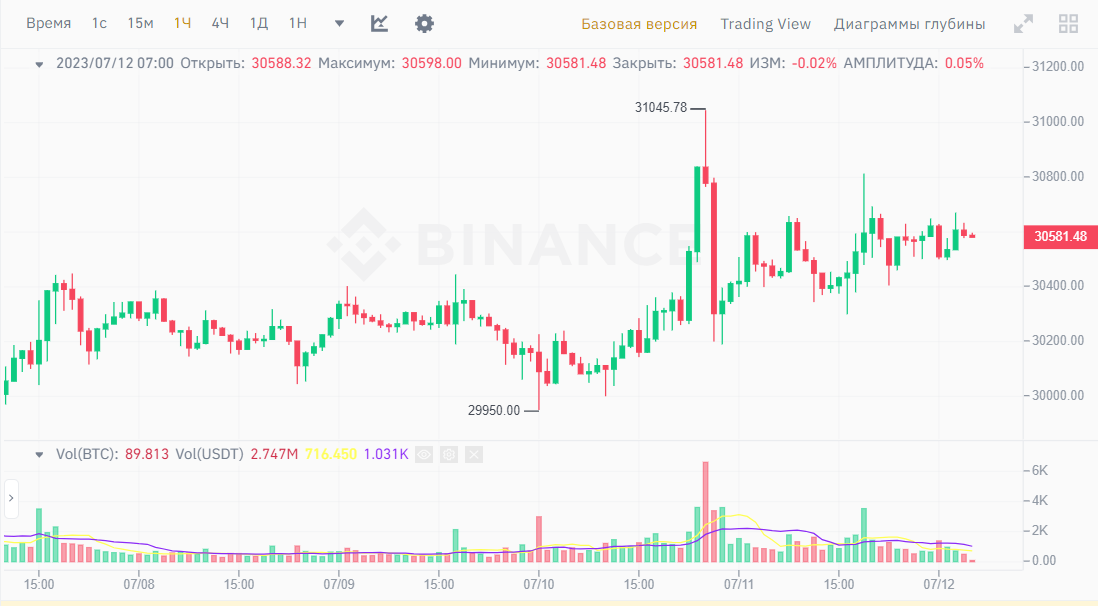Expand chart to fullscreen
Image resolution: width=1098 pixels, height=606 pixels.
point(1023,24)
